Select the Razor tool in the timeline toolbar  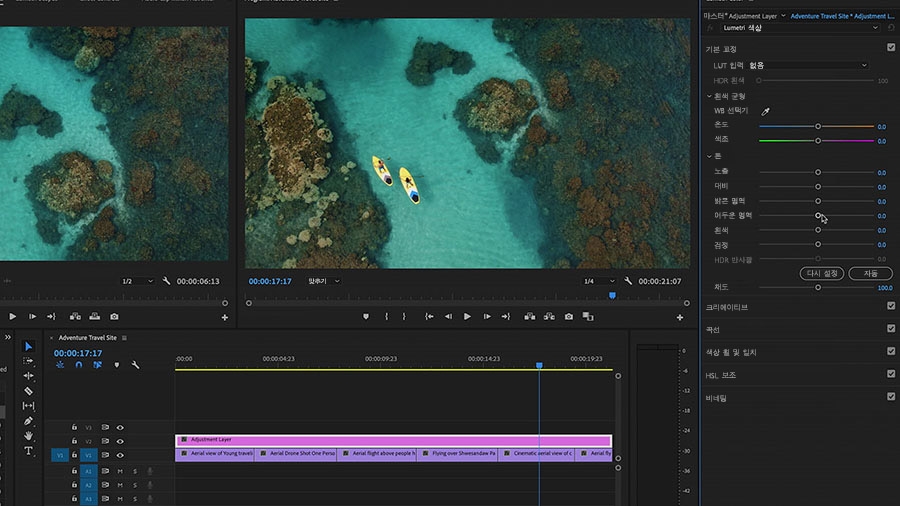pyautogui.click(x=28, y=391)
